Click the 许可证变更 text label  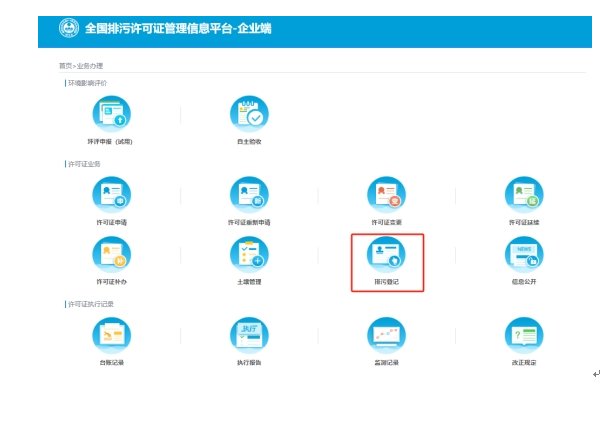pyautogui.click(x=386, y=222)
